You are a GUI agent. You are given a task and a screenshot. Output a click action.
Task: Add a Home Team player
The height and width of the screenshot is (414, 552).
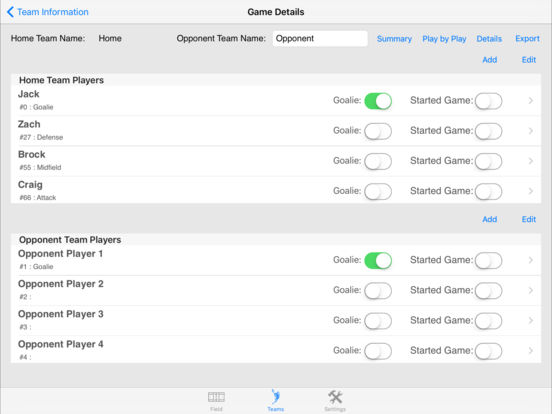(489, 60)
